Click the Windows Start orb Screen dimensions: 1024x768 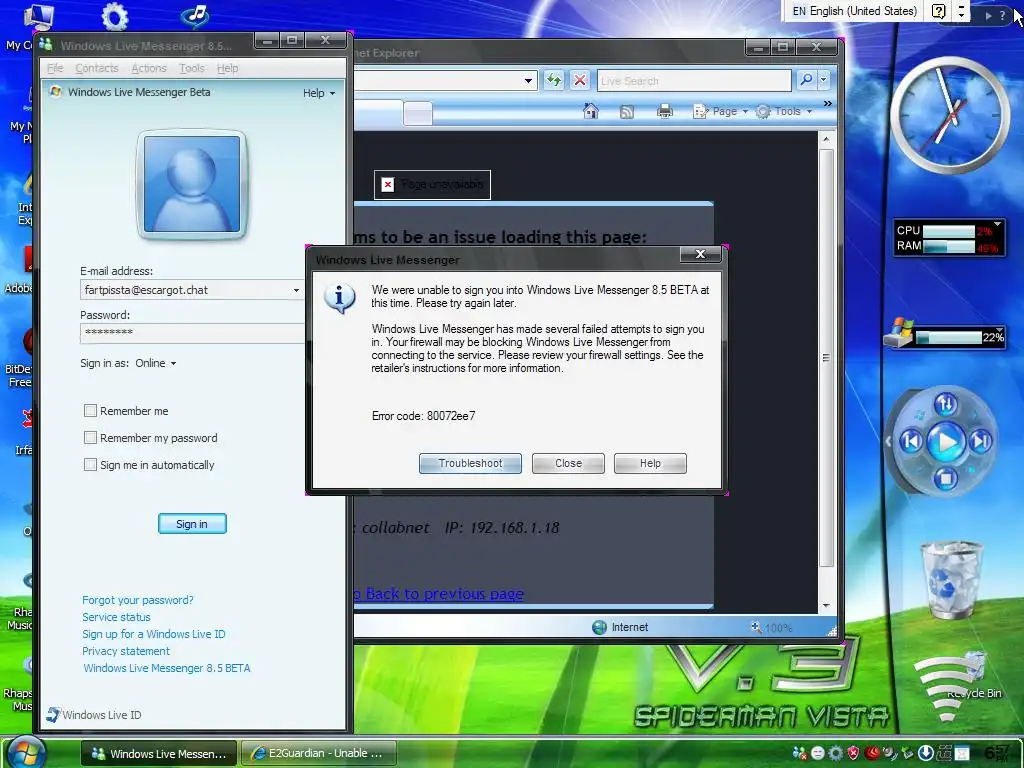pyautogui.click(x=27, y=752)
